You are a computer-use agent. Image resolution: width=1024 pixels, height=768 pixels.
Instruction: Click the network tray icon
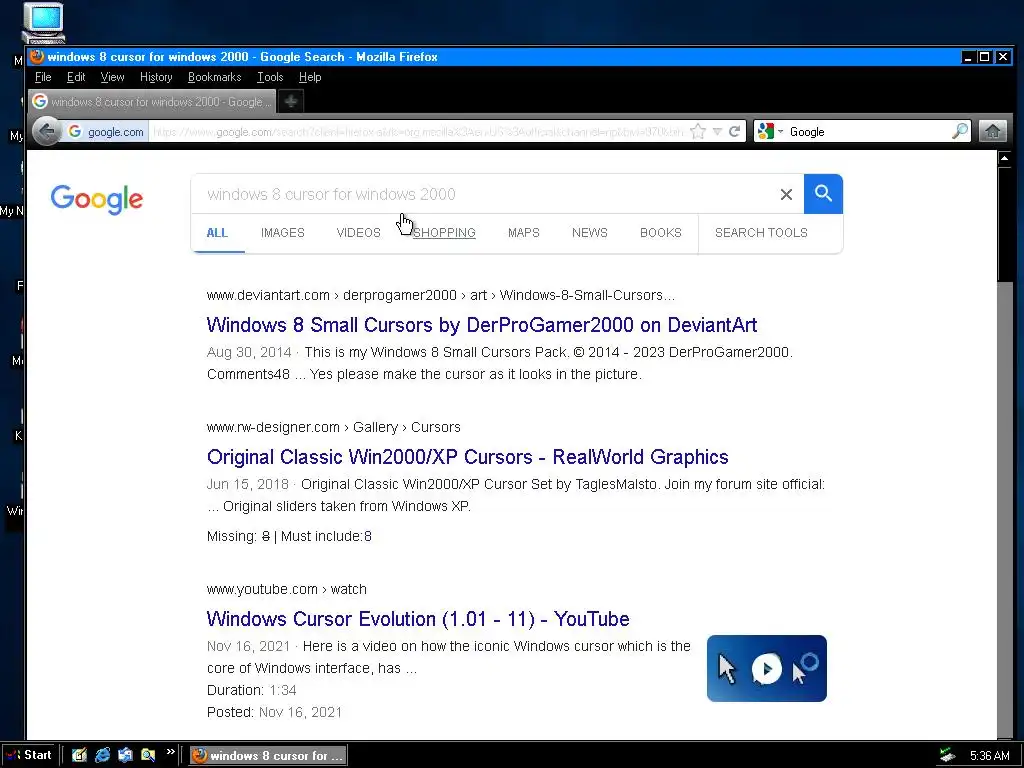point(947,756)
